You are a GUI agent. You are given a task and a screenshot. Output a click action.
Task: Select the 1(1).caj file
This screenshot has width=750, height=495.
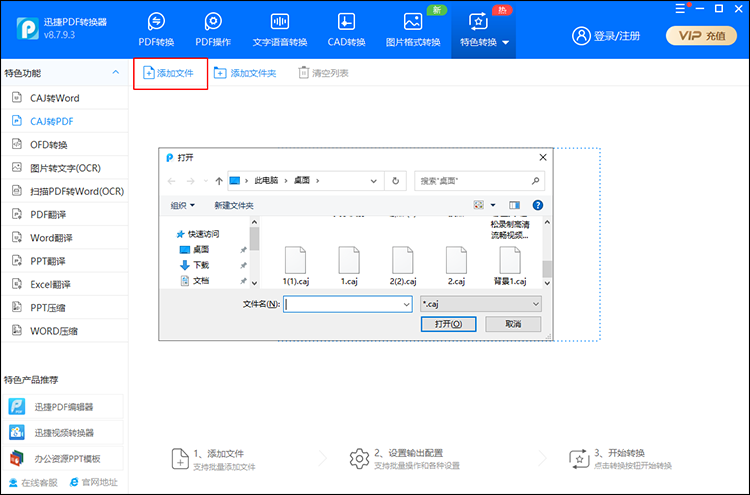[x=296, y=266]
